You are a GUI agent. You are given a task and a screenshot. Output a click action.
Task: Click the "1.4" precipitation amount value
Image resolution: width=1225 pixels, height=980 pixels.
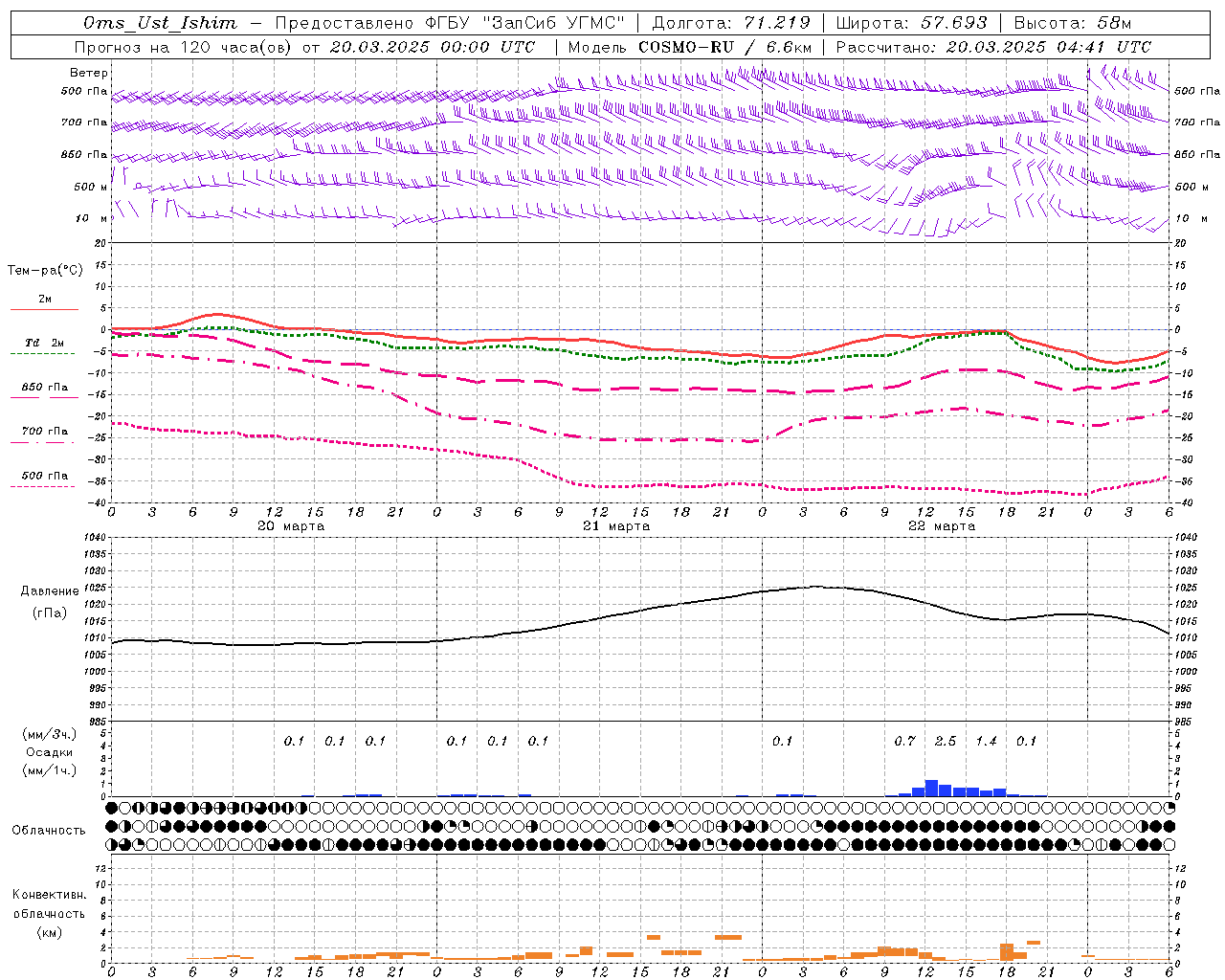[986, 742]
